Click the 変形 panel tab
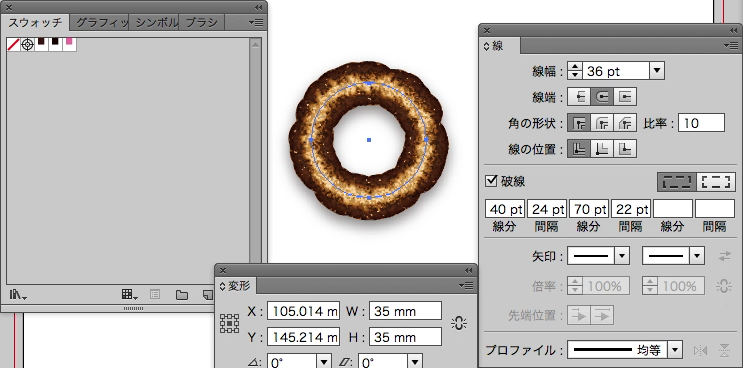The height and width of the screenshot is (368, 743). tap(236, 286)
